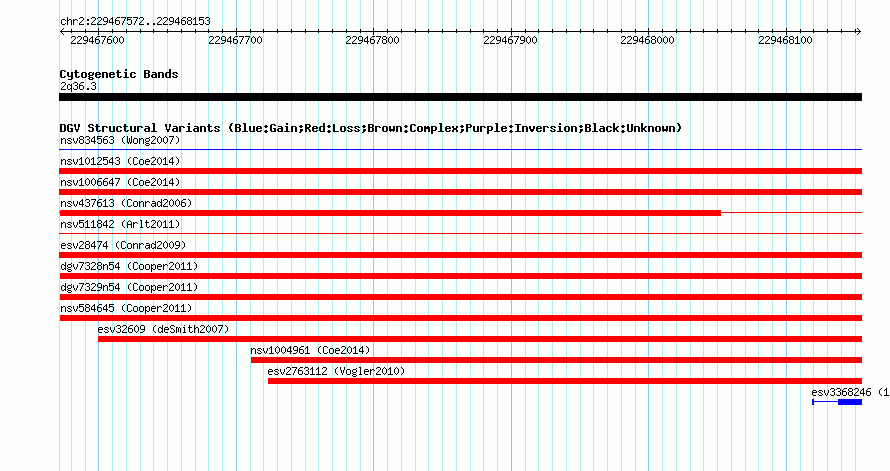Open the nsv1006647 (Coe2014) variant label
The width and height of the screenshot is (890, 471).
point(120,182)
